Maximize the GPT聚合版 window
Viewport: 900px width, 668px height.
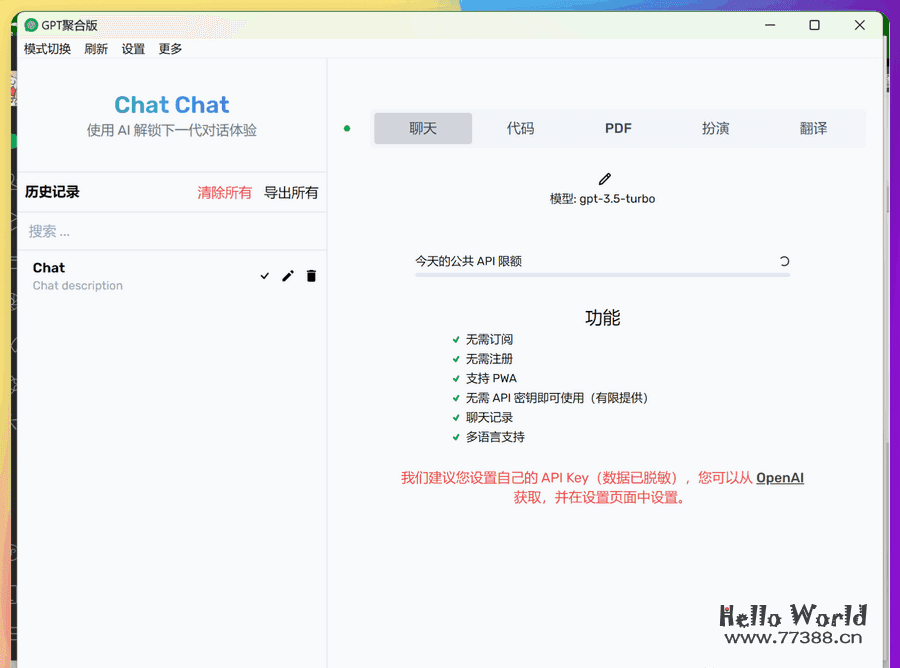click(814, 25)
